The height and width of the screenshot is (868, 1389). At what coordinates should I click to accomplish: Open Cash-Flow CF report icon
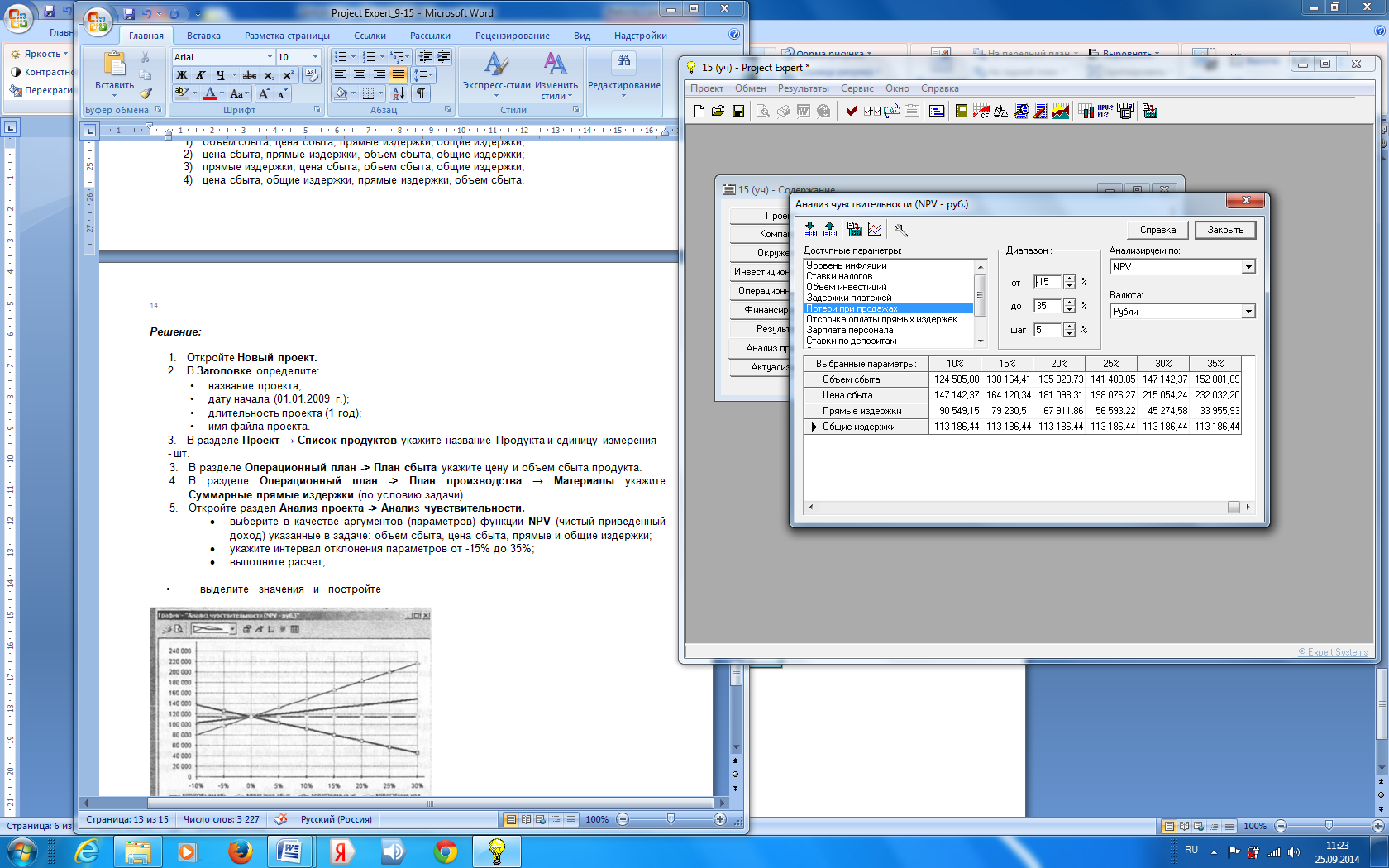[x=981, y=111]
